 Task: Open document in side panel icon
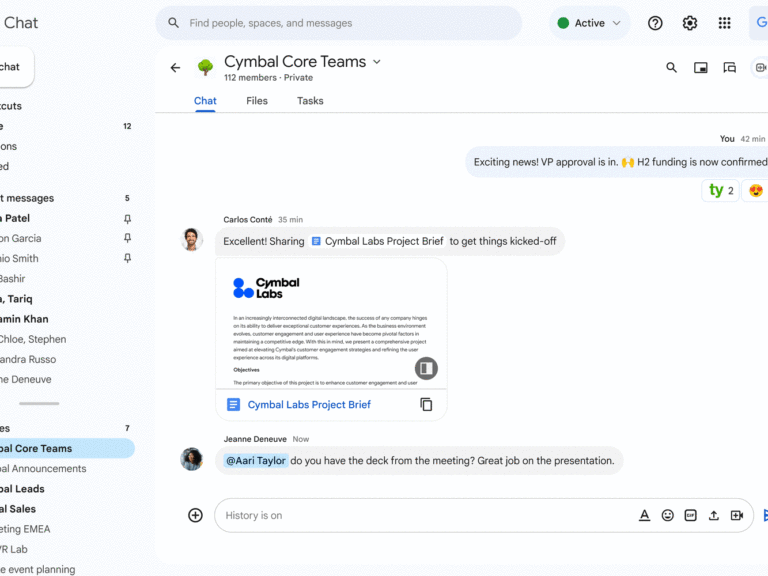coord(426,368)
